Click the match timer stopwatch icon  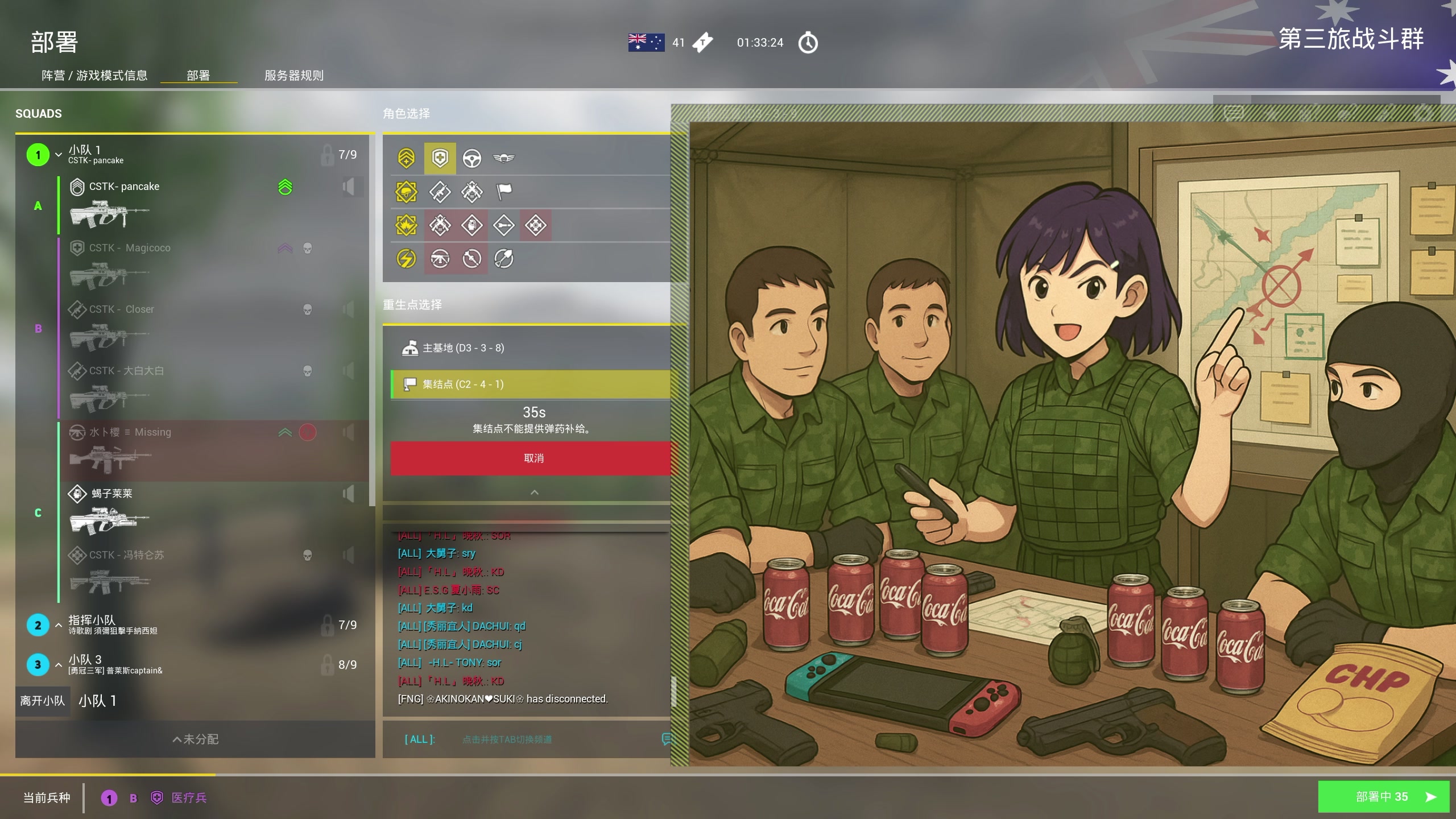[808, 43]
